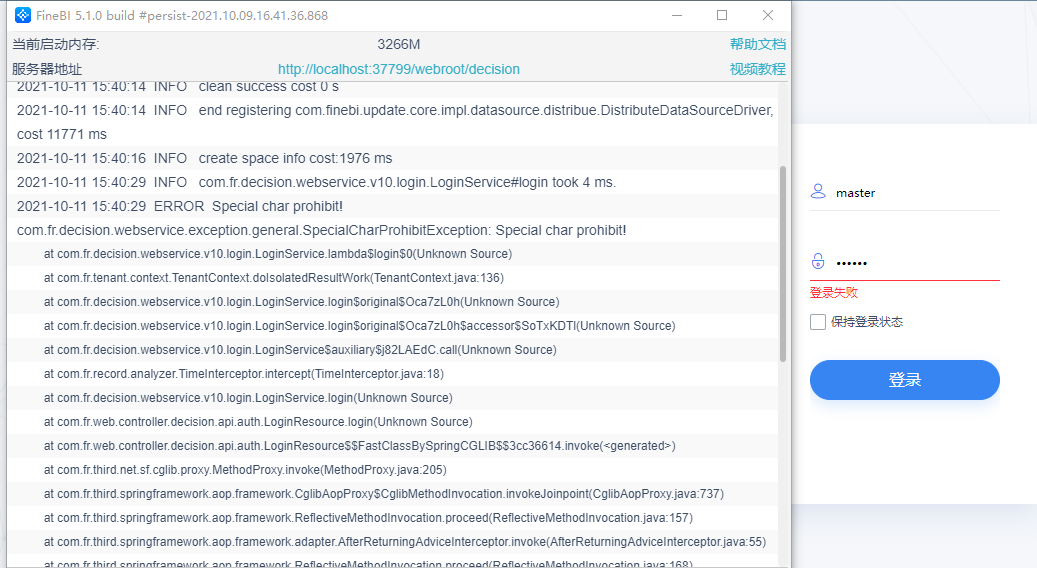
Task: Minimize the FineBI launcher window
Action: tap(677, 15)
